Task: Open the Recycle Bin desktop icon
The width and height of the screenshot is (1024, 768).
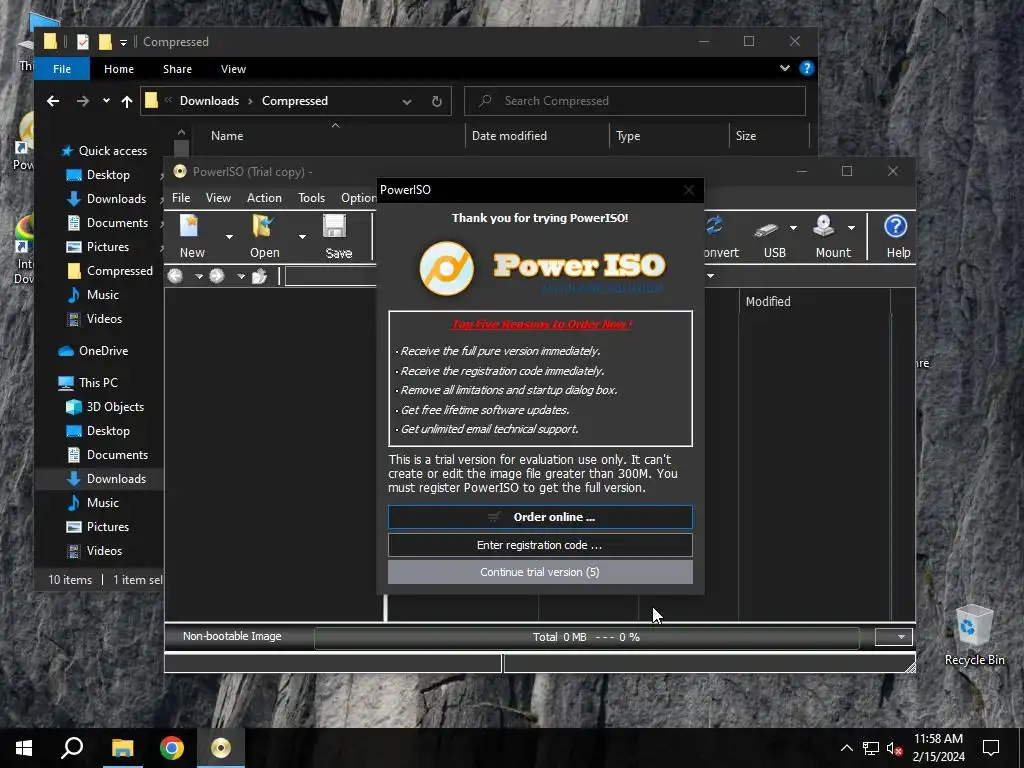Action: click(974, 634)
